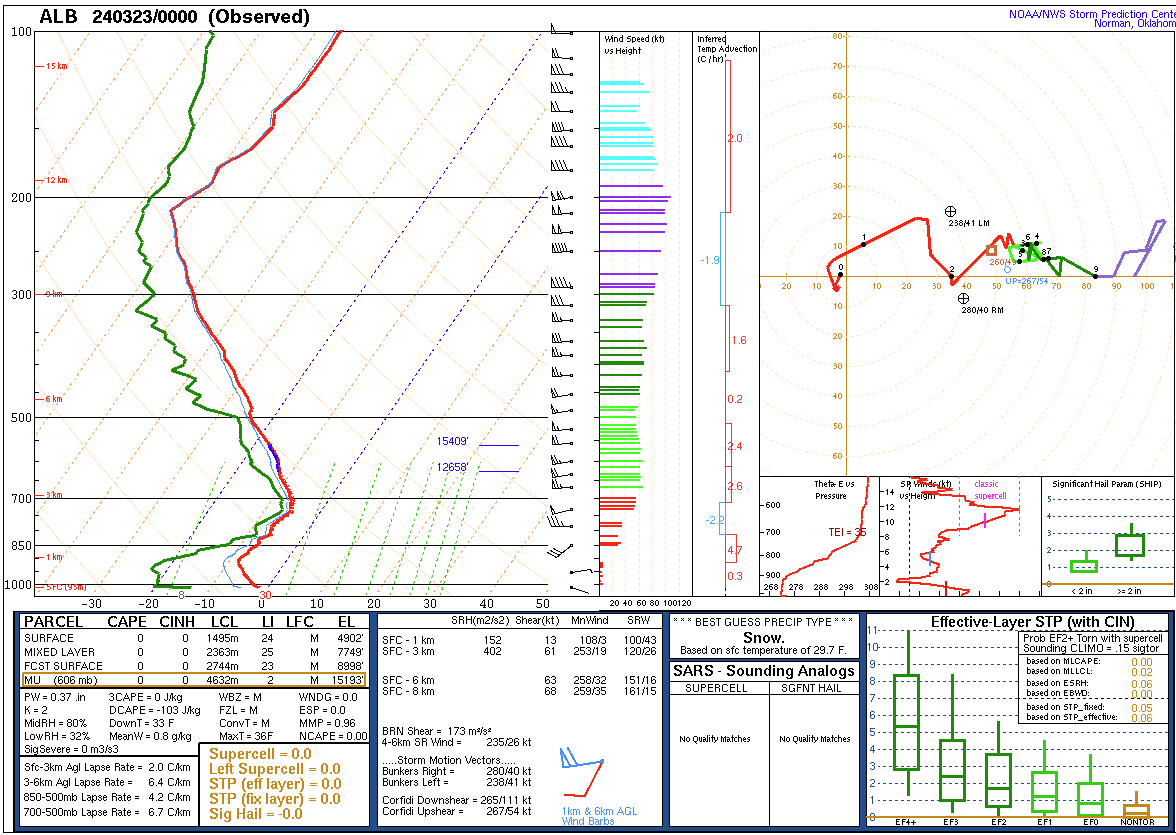Click the SRH(m2/s2) column header

point(479,621)
